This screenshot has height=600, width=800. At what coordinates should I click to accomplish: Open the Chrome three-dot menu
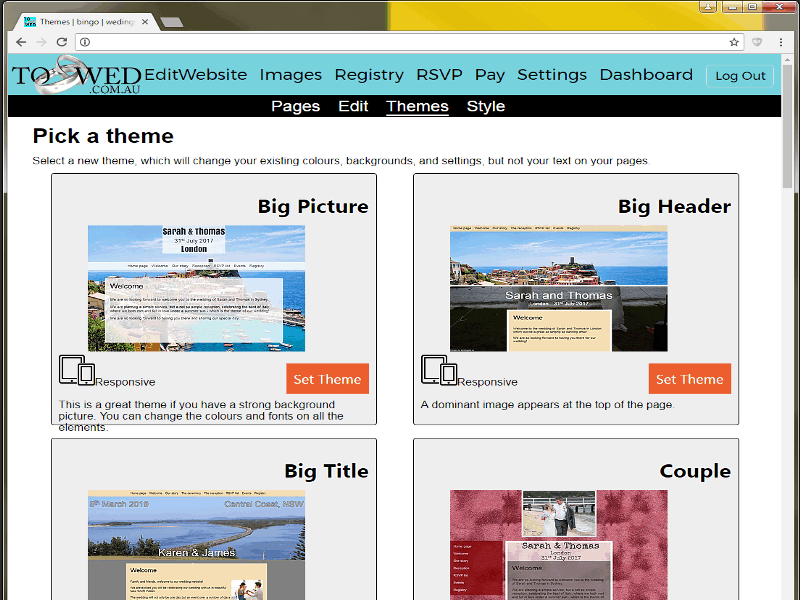click(781, 42)
